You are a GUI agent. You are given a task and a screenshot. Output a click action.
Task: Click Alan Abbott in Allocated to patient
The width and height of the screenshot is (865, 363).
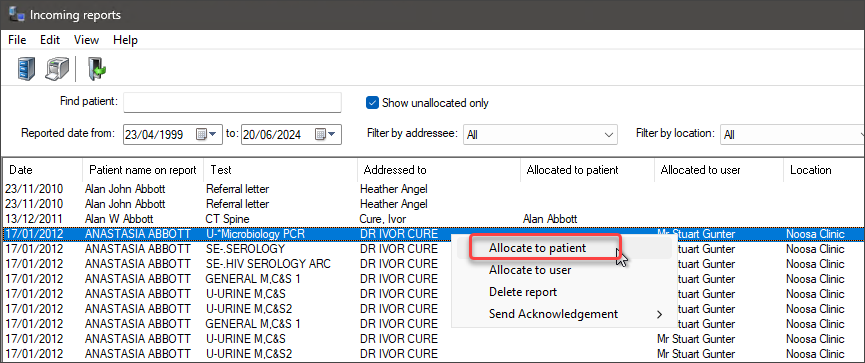550,219
